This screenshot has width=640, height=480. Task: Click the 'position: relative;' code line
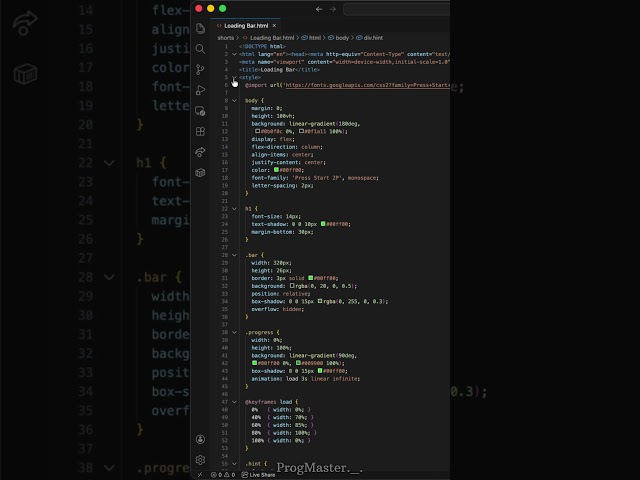point(281,294)
